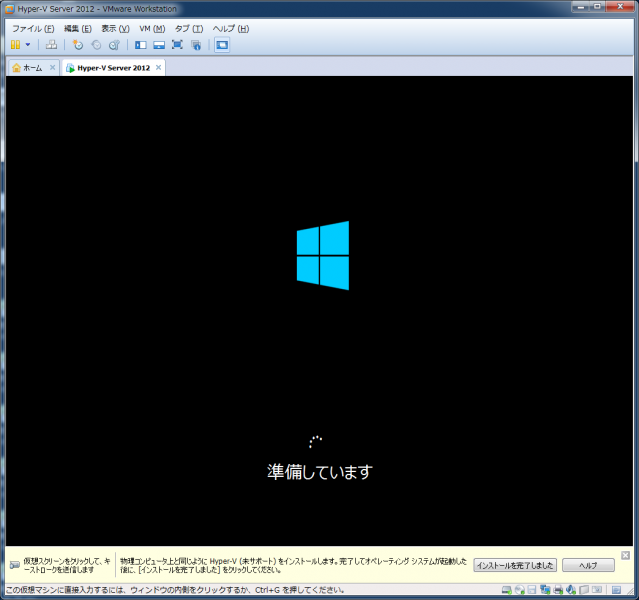Open the VM (M) menu

(x=152, y=29)
